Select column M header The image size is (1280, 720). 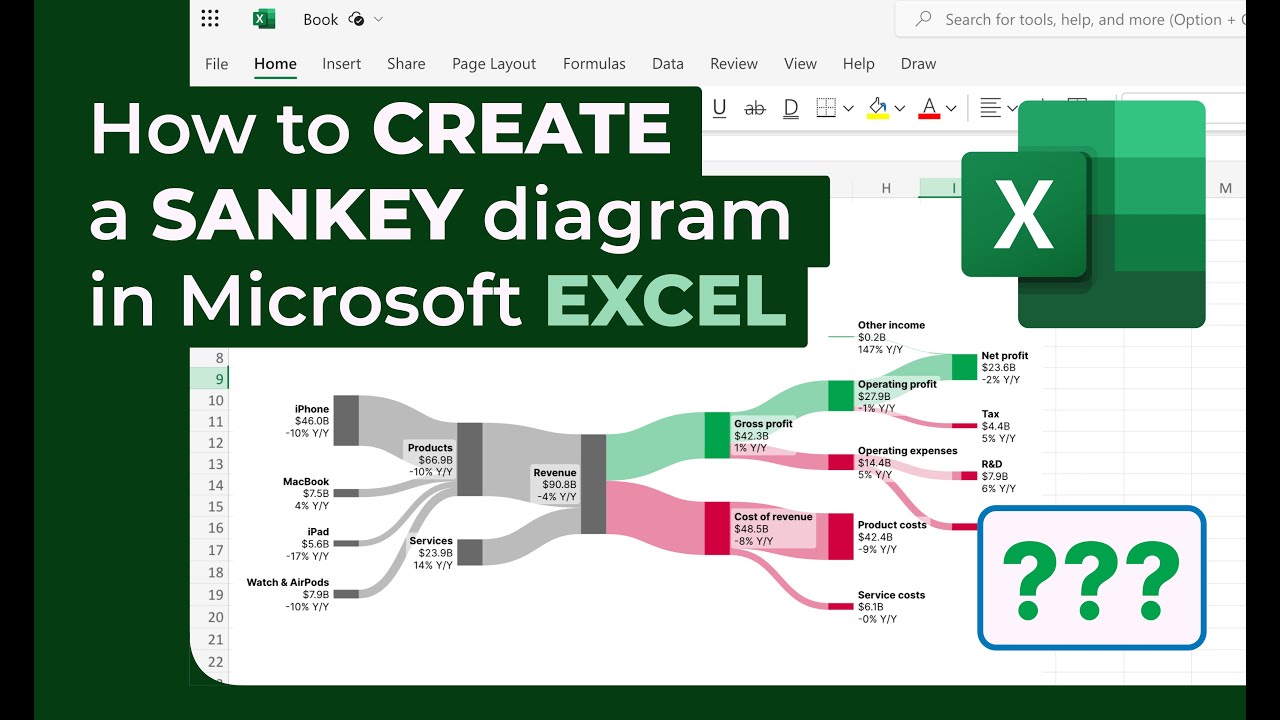point(1225,188)
